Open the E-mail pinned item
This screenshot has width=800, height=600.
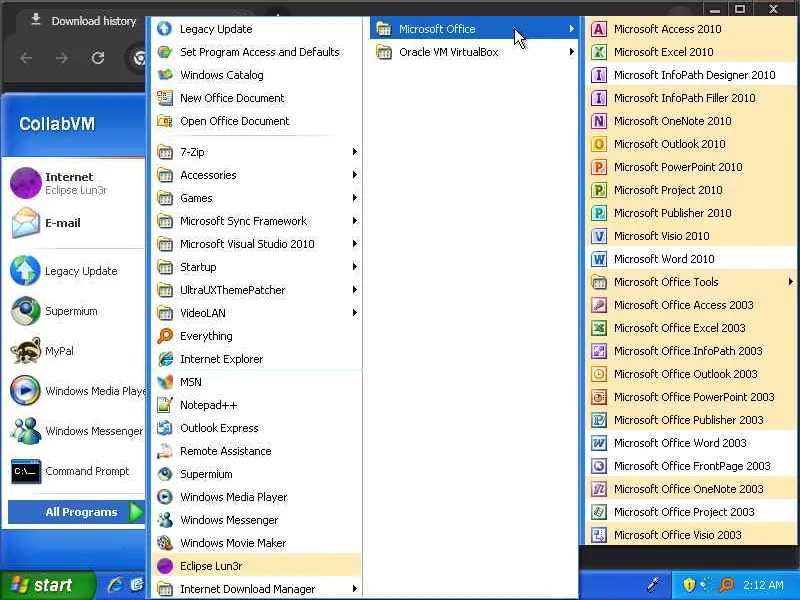click(x=76, y=223)
